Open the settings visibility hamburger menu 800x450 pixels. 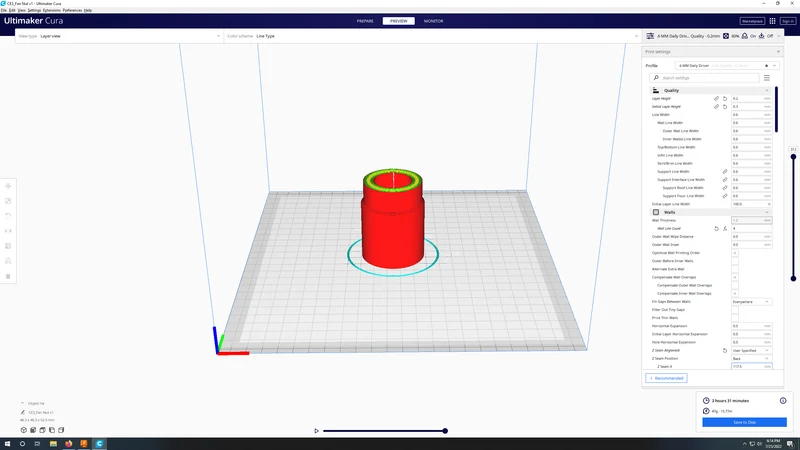[x=767, y=78]
